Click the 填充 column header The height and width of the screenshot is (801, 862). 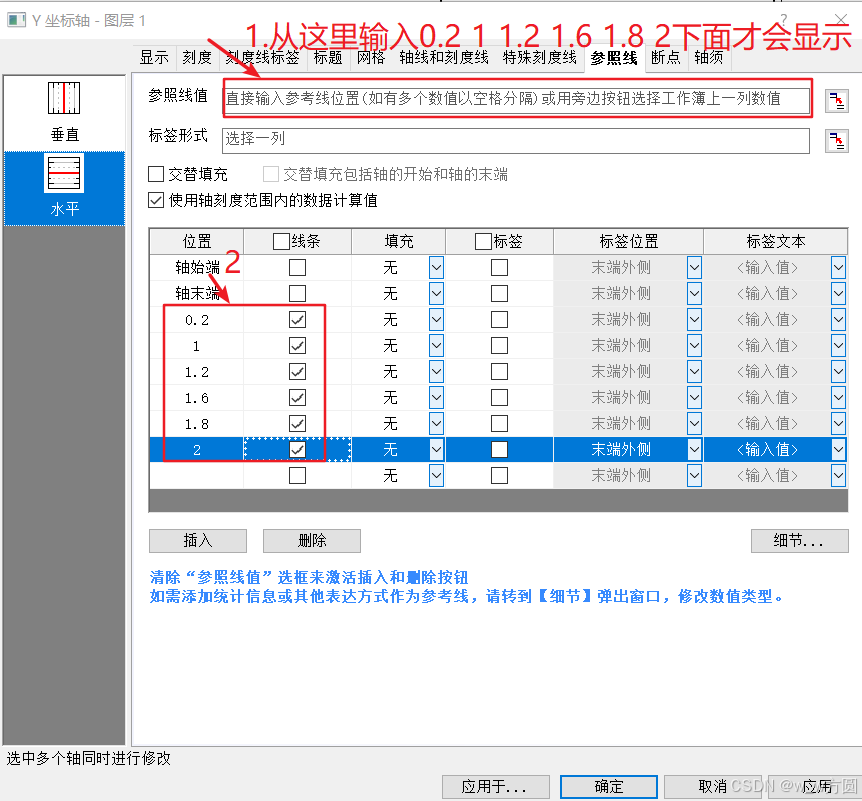[399, 241]
